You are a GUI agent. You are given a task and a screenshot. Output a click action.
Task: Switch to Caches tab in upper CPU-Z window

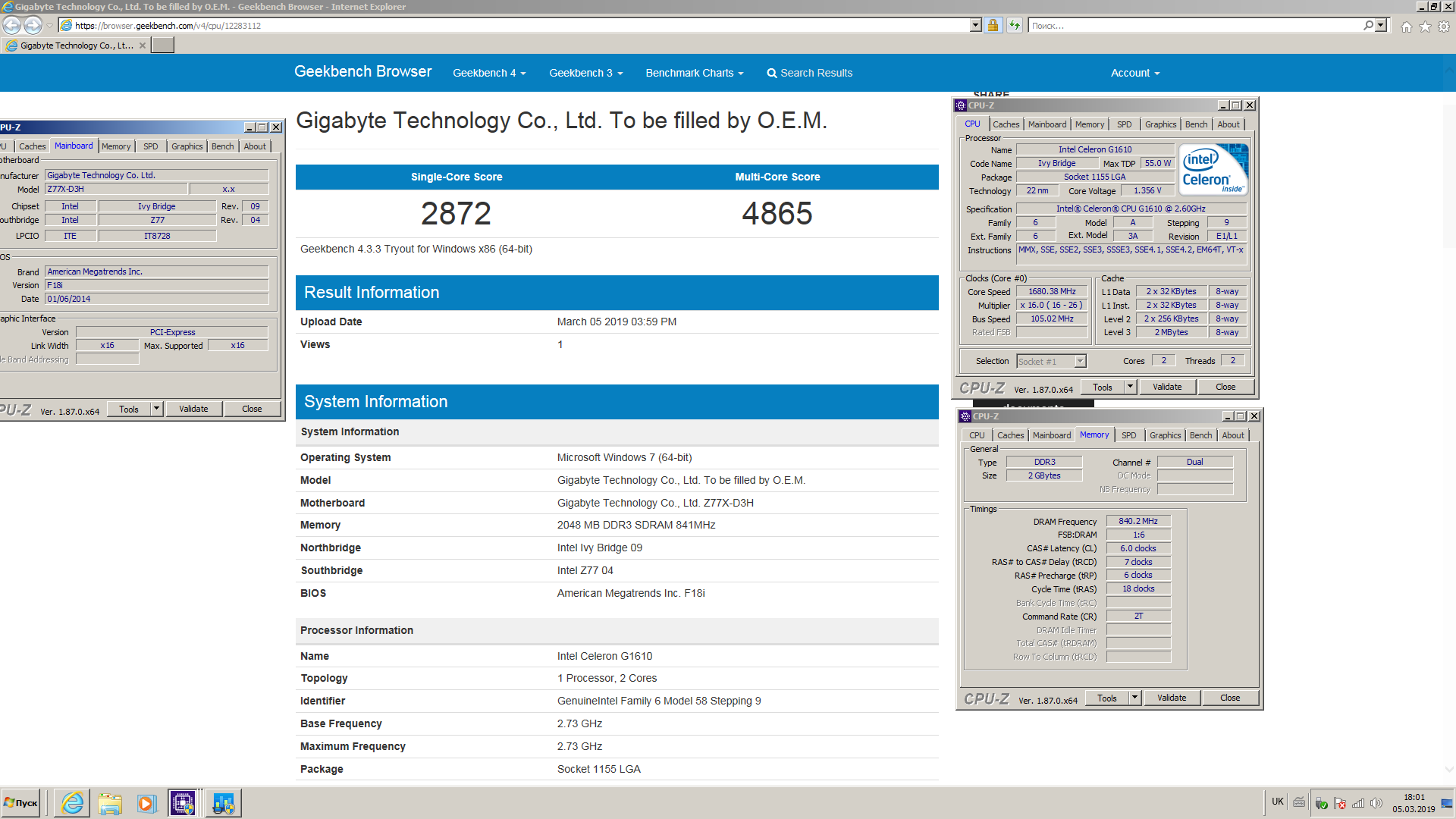[1006, 124]
